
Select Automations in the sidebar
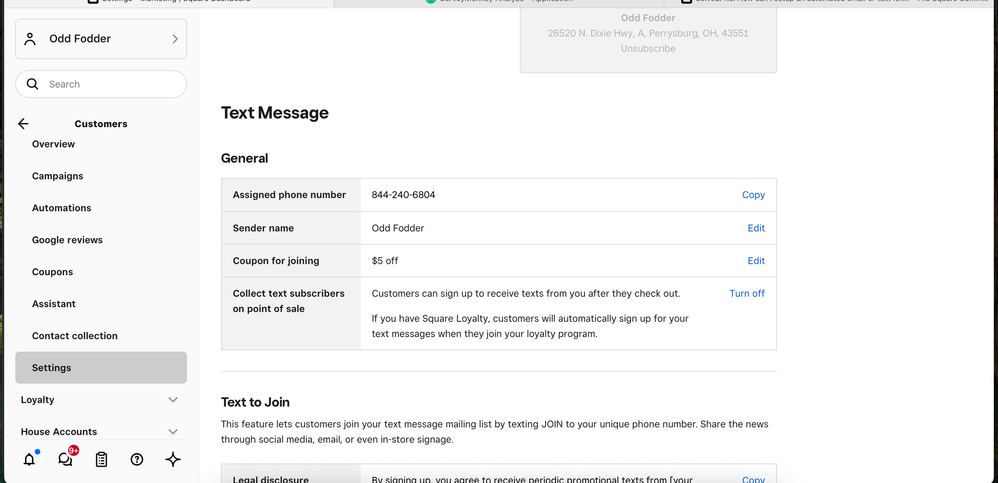[61, 208]
